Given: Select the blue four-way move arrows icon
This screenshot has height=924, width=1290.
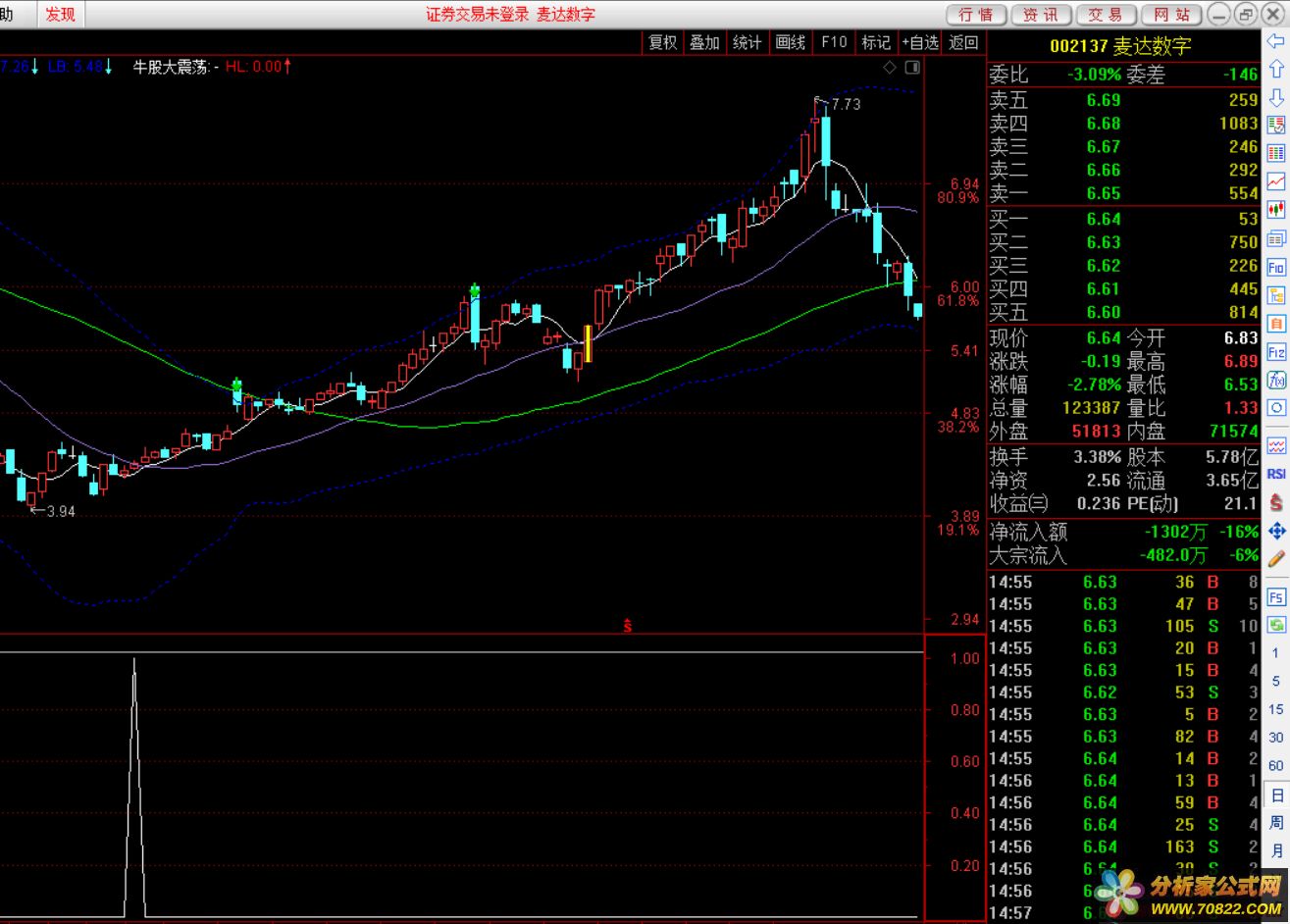Looking at the screenshot, I should pyautogui.click(x=1276, y=531).
